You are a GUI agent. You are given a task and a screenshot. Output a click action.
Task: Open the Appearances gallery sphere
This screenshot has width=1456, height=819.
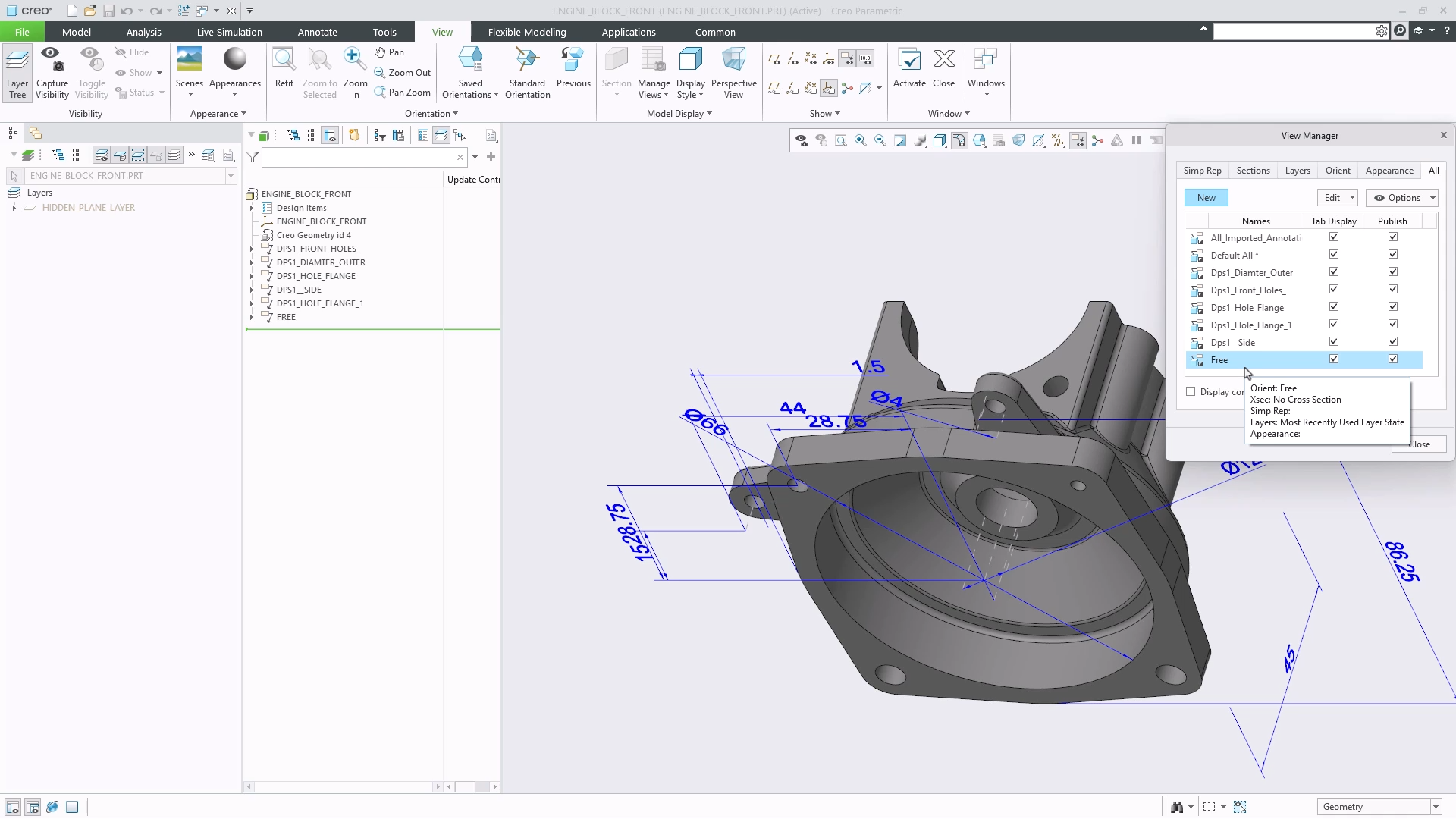pyautogui.click(x=234, y=58)
